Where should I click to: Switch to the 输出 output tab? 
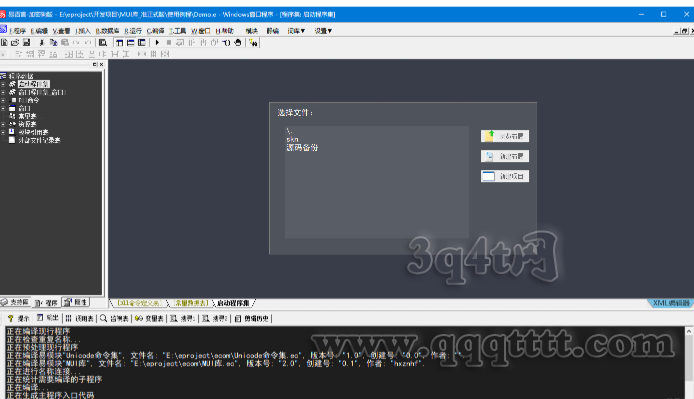tap(48, 318)
